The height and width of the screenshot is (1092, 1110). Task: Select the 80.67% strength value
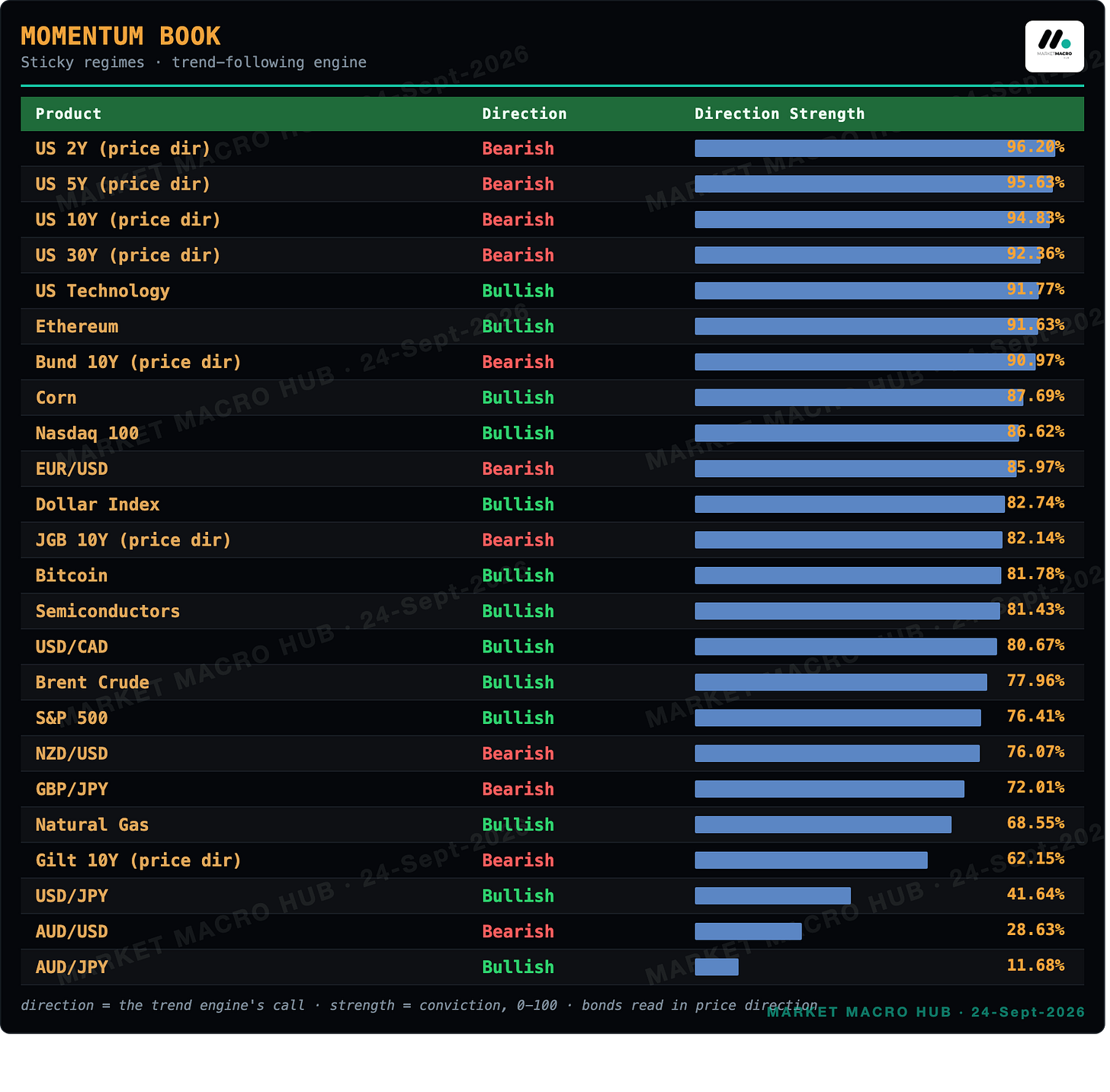coord(1036,645)
